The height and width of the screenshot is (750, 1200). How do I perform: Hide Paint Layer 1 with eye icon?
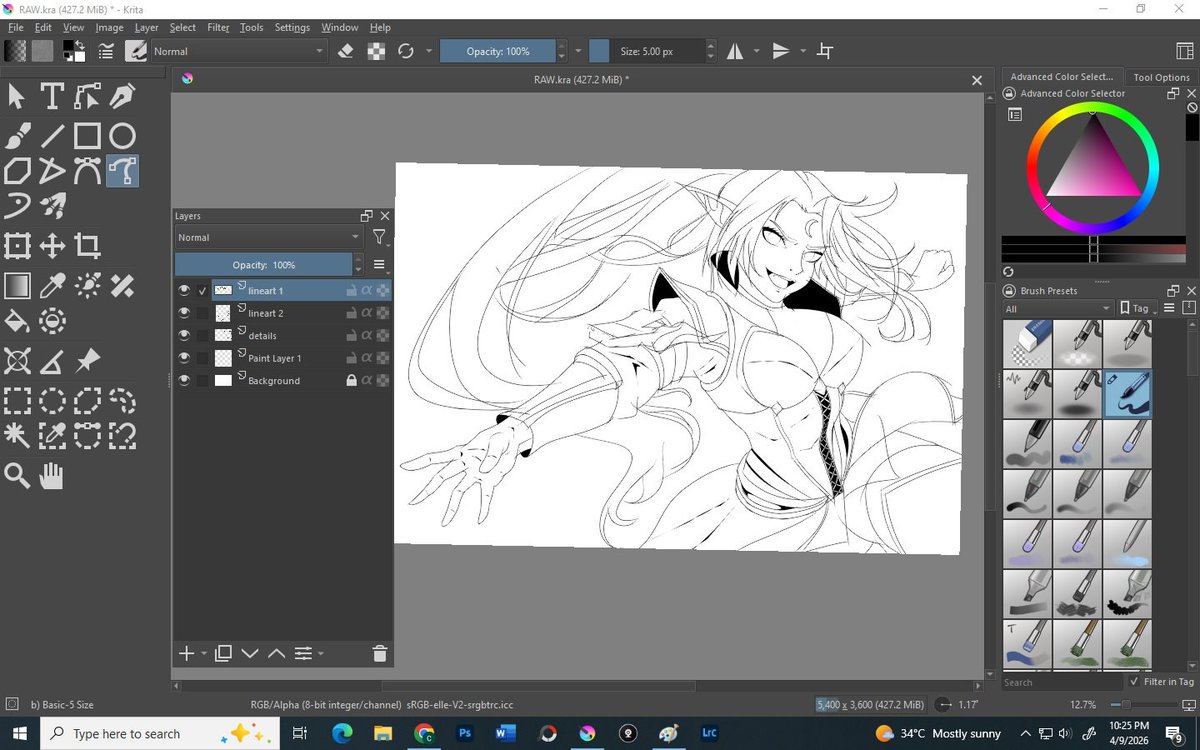tap(184, 358)
